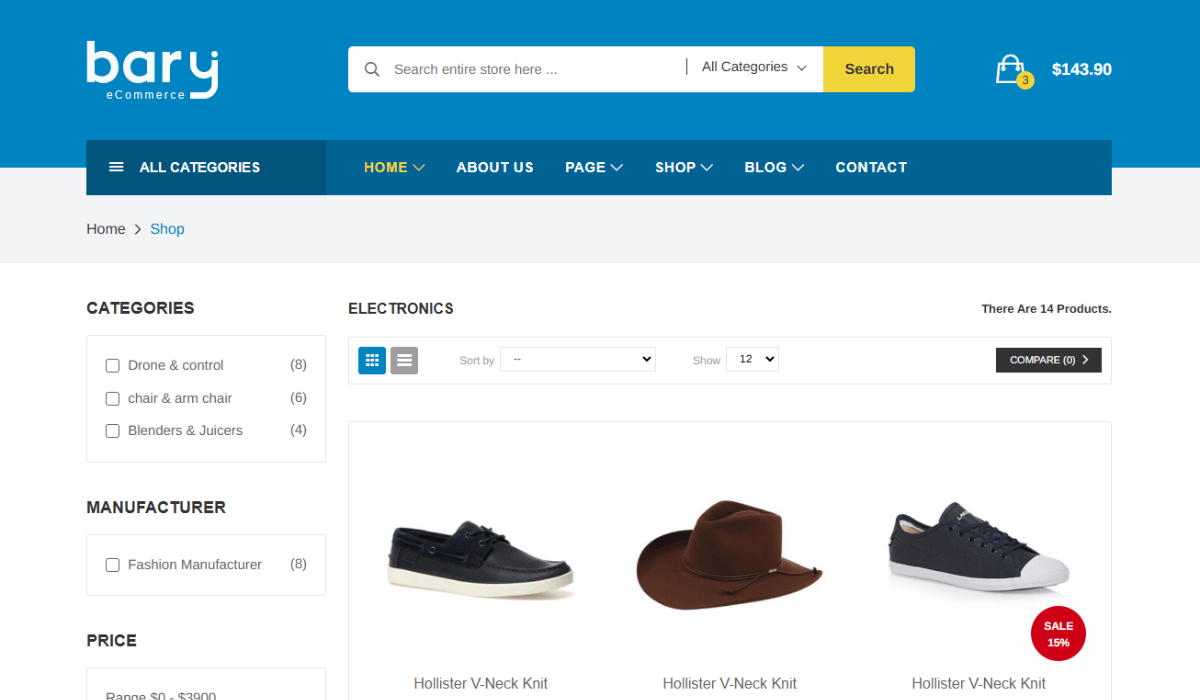Open the shopping bag cart icon

1011,69
